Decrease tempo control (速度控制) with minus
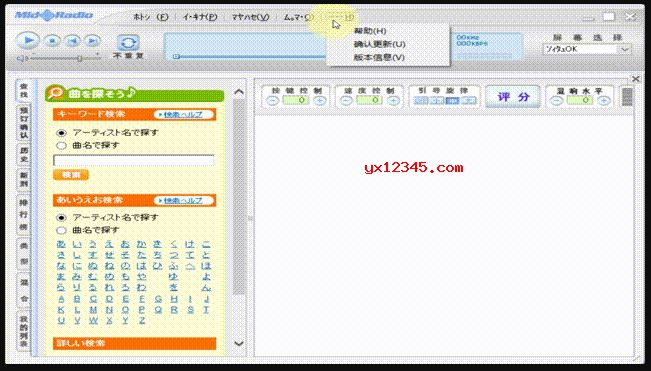 [346, 100]
